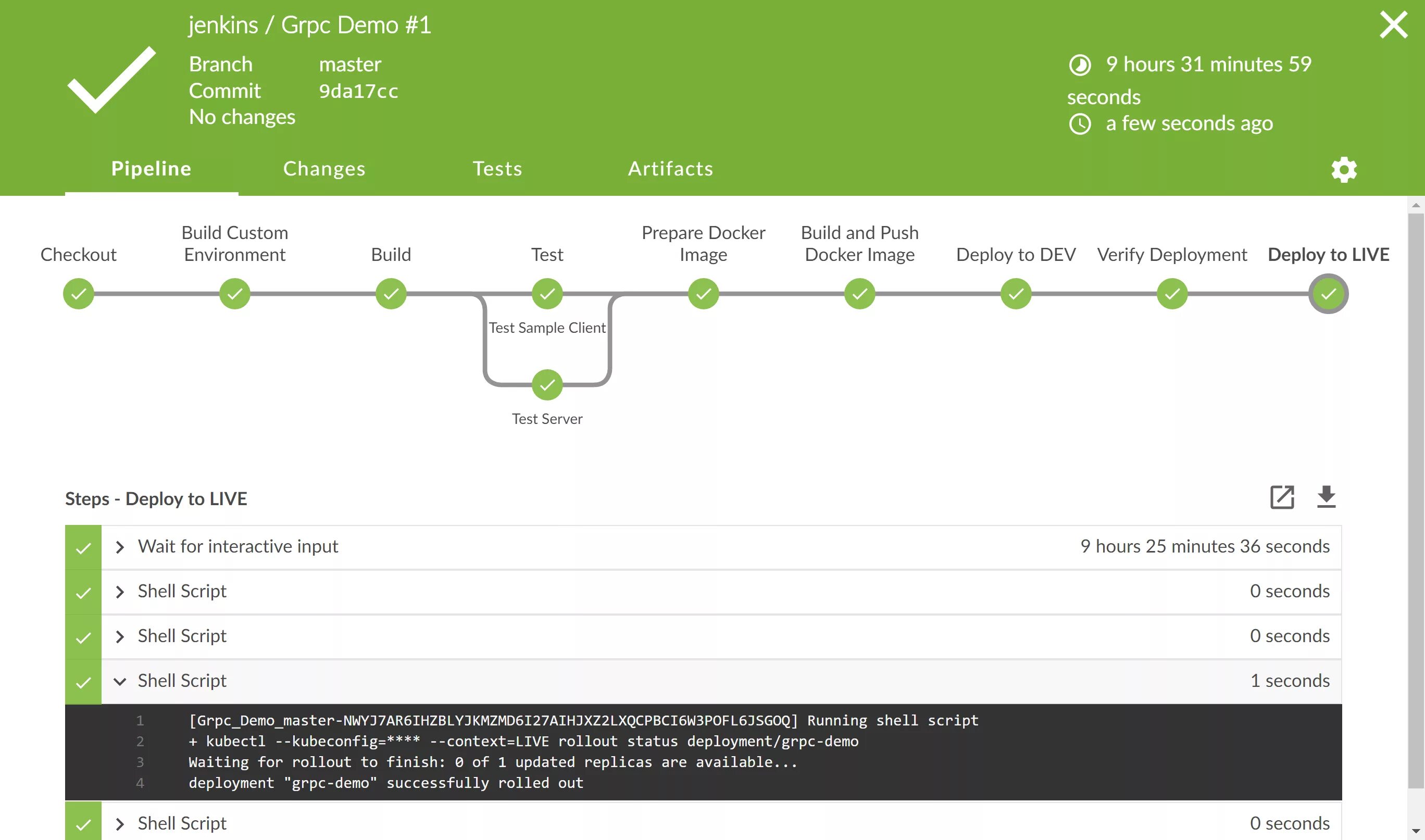Click log line 4 successfully rolled out
The height and width of the screenshot is (840, 1425).
(386, 783)
